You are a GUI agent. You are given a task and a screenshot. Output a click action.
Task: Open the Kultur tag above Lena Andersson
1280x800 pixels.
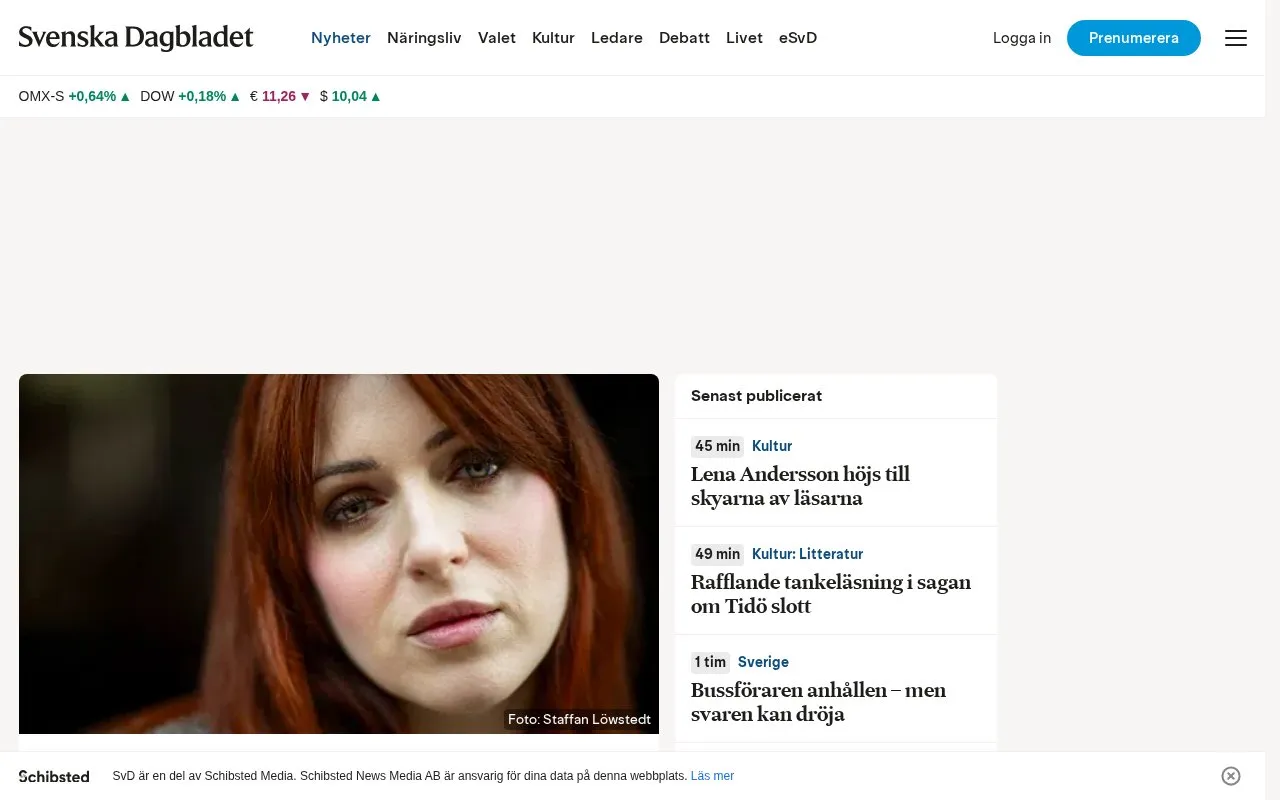click(x=772, y=446)
